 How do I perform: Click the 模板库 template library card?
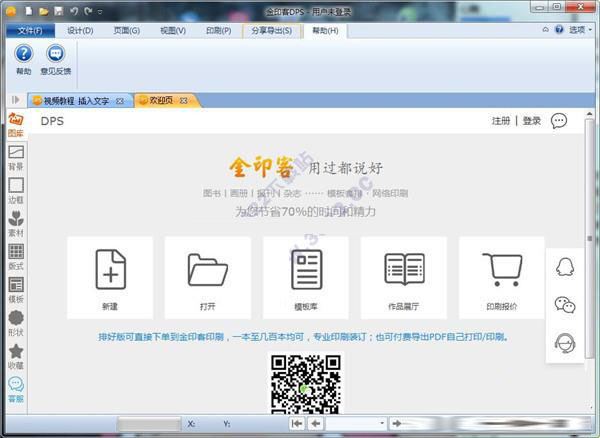click(306, 278)
